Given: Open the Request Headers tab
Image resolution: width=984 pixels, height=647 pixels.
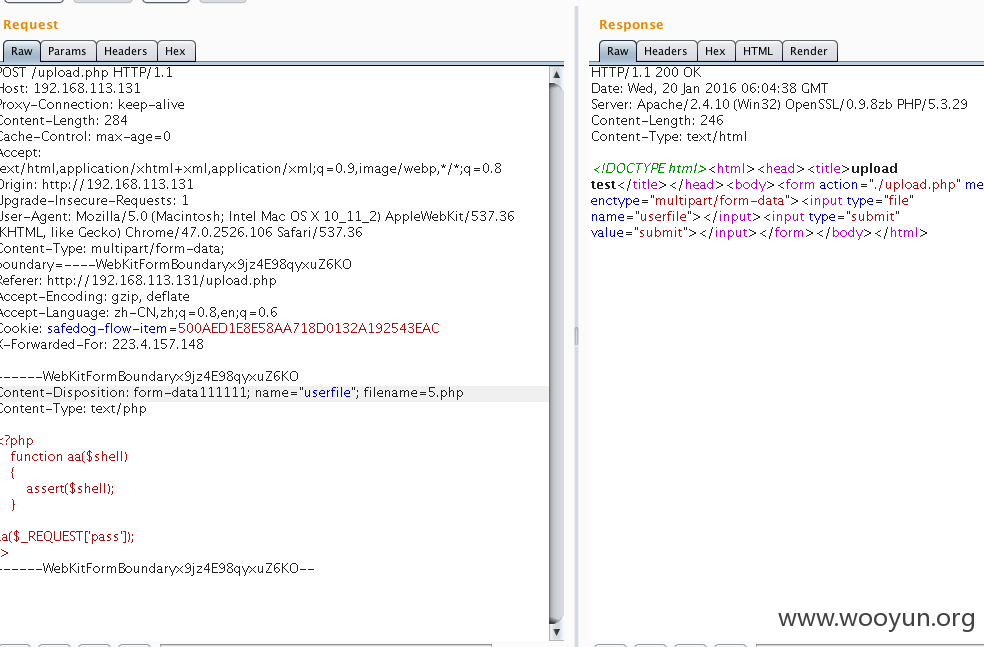Looking at the screenshot, I should pos(126,51).
